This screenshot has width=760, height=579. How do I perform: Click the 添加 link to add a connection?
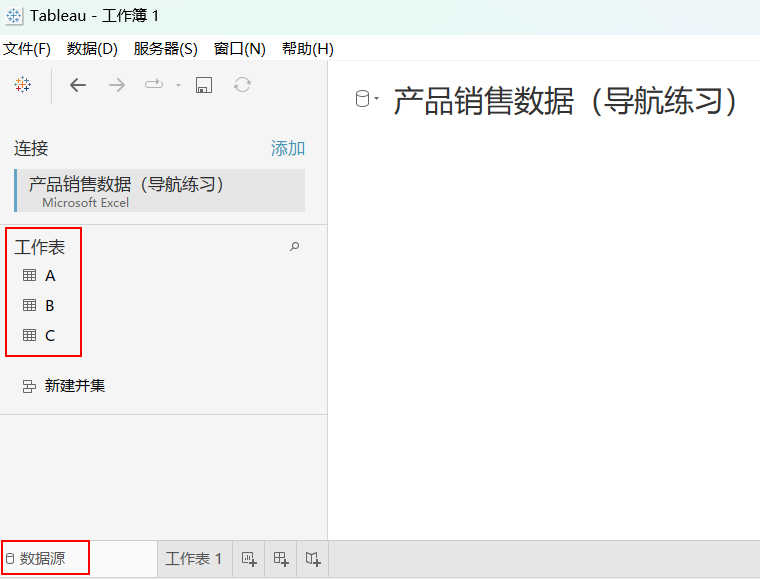288,149
